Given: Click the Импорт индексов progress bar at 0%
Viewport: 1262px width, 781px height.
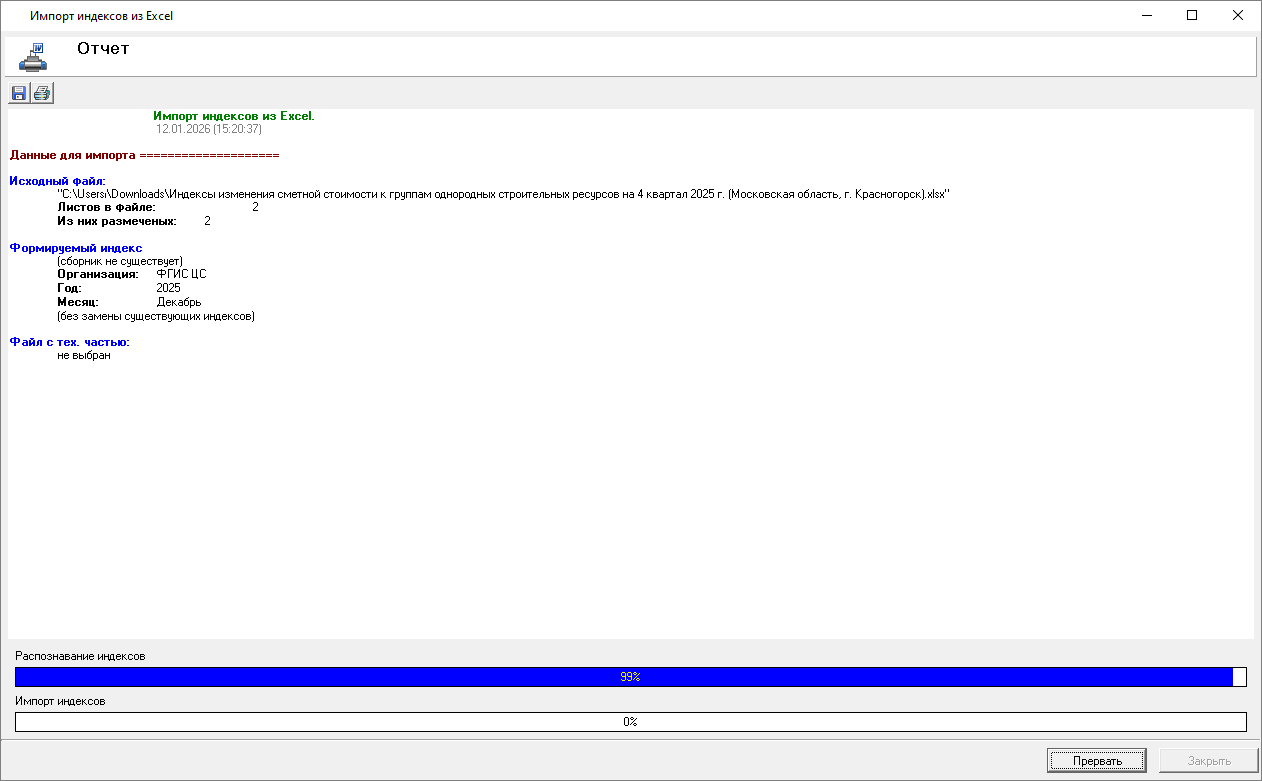Looking at the screenshot, I should [x=630, y=722].
